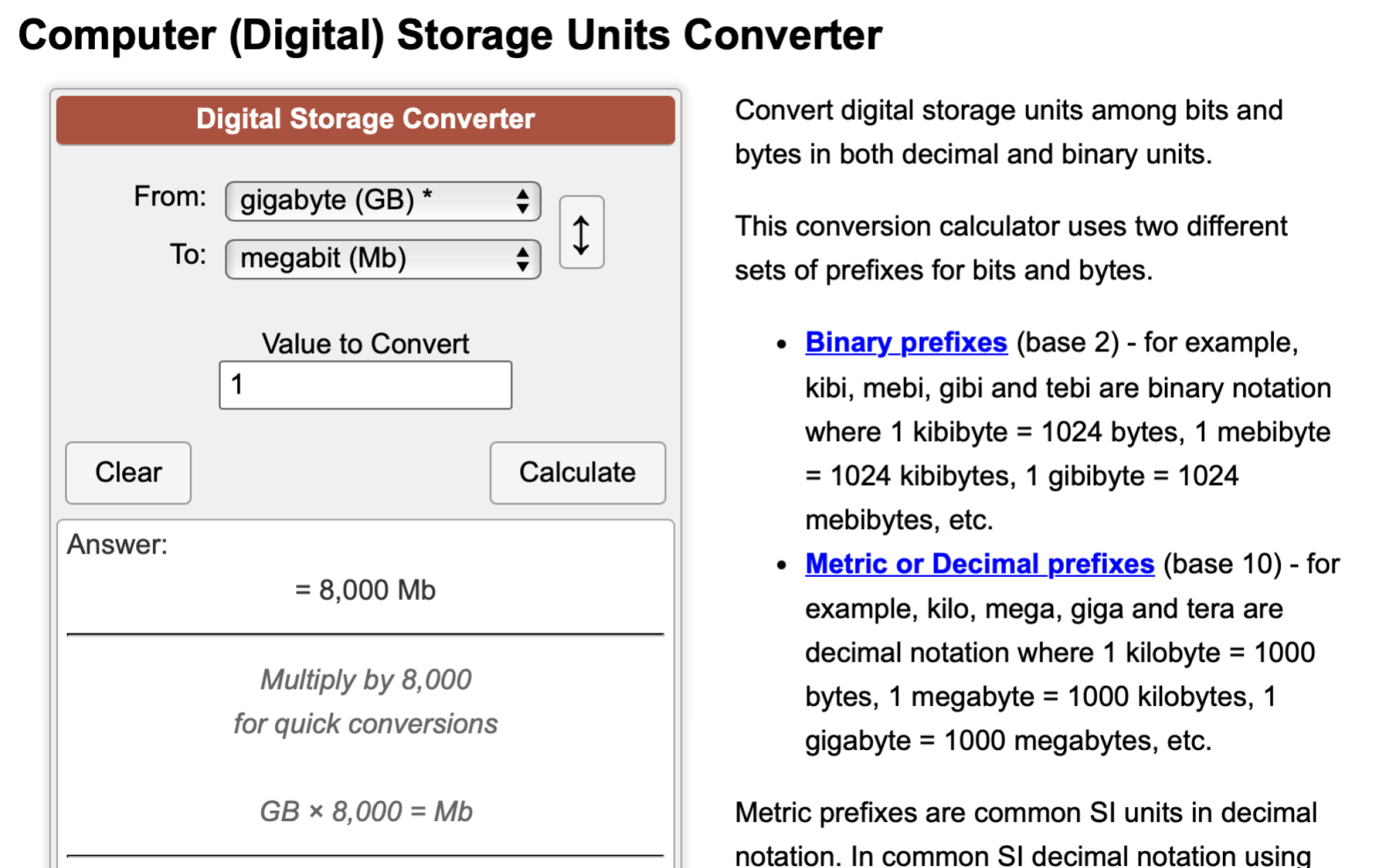Follow the Binary prefixes link
The height and width of the screenshot is (868, 1396).
coord(906,343)
